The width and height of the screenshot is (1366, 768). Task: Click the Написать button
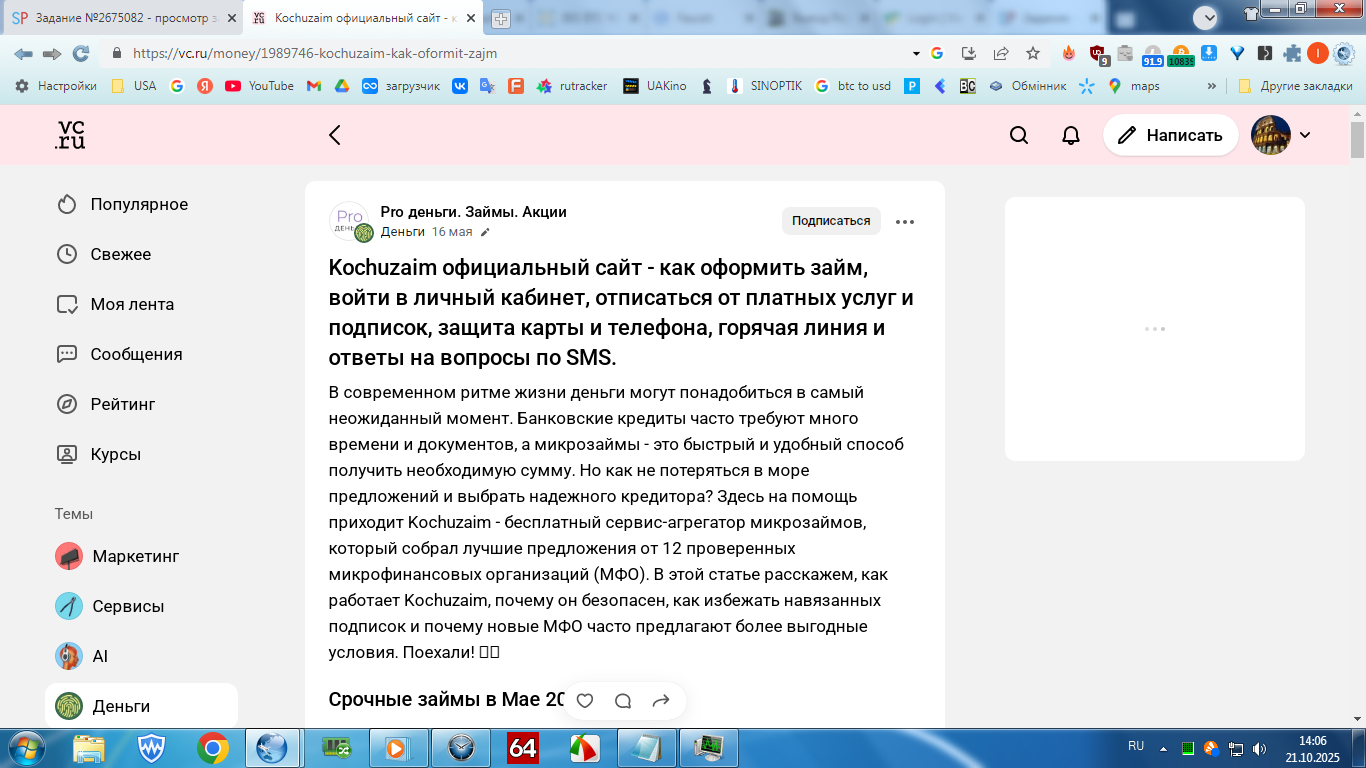(1170, 135)
